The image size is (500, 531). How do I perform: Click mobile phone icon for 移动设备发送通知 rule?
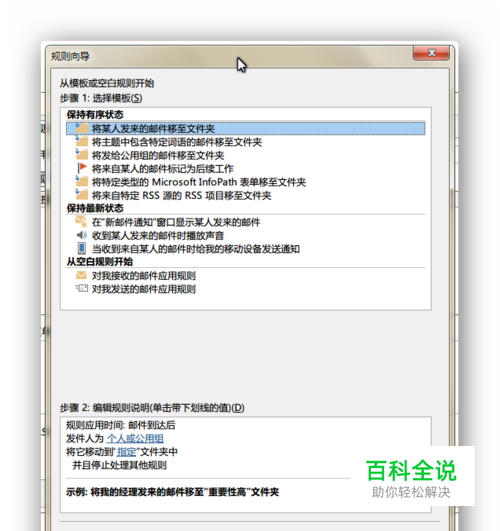click(82, 248)
